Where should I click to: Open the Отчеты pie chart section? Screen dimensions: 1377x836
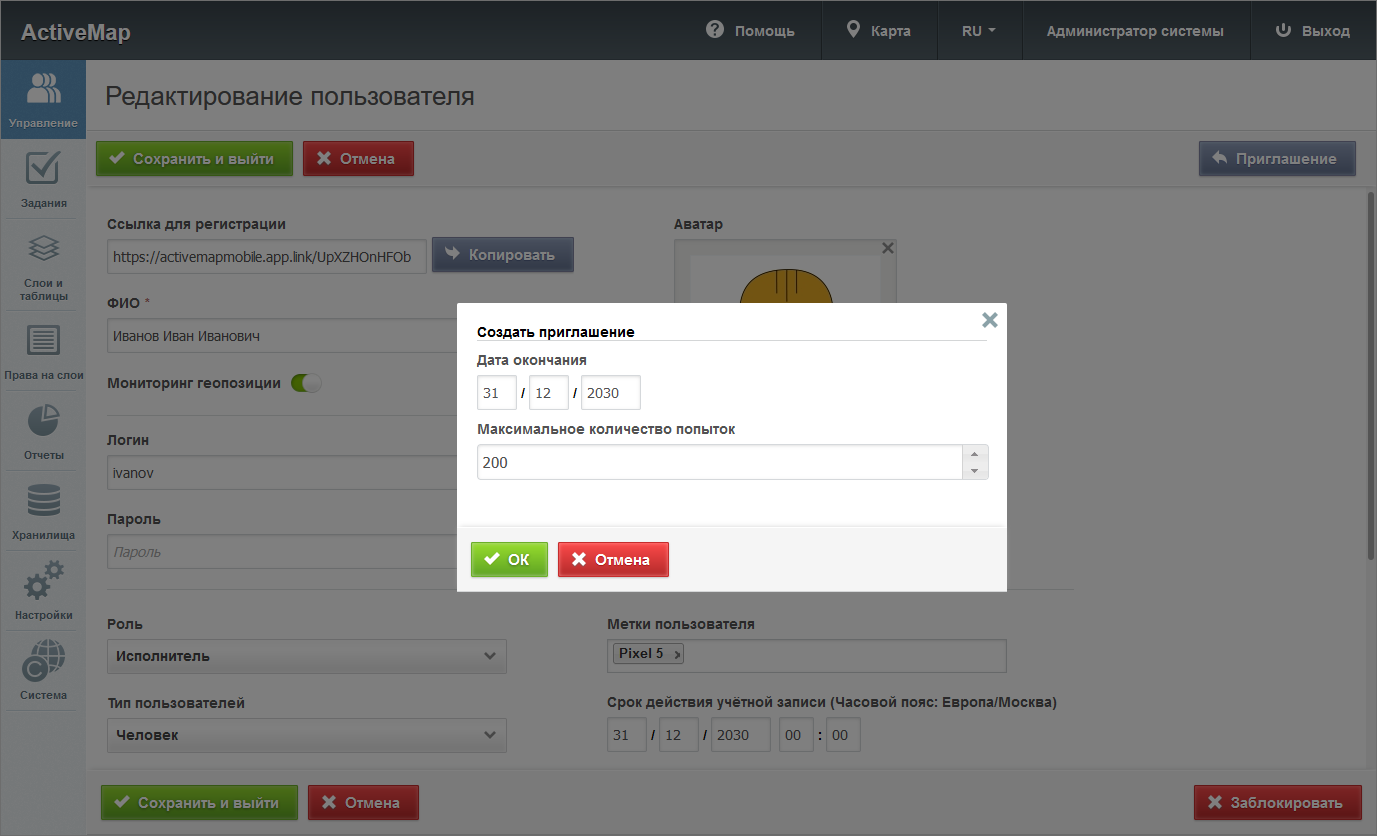(x=43, y=432)
